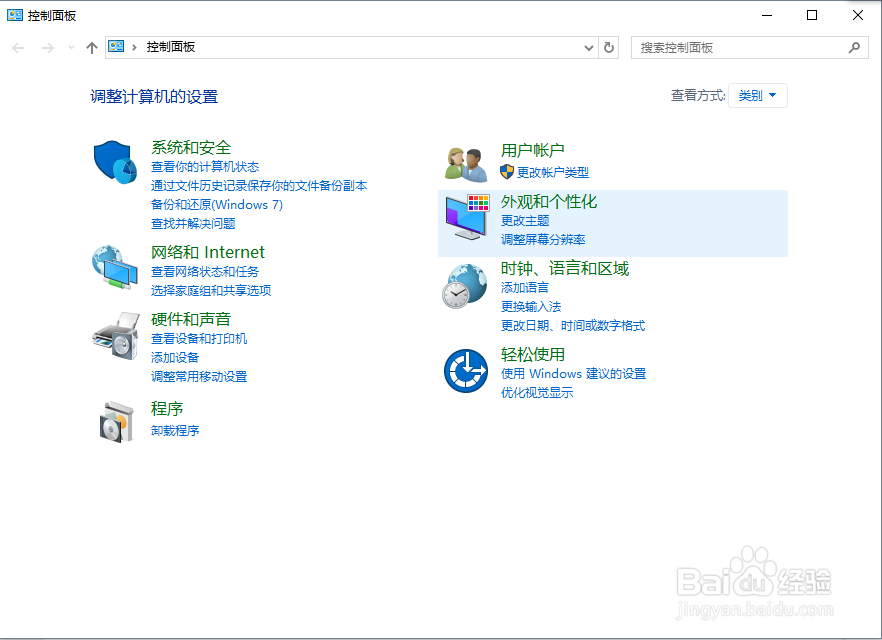882x640 pixels.
Task: Click 控制面板 in the address bar
Action: pos(171,47)
